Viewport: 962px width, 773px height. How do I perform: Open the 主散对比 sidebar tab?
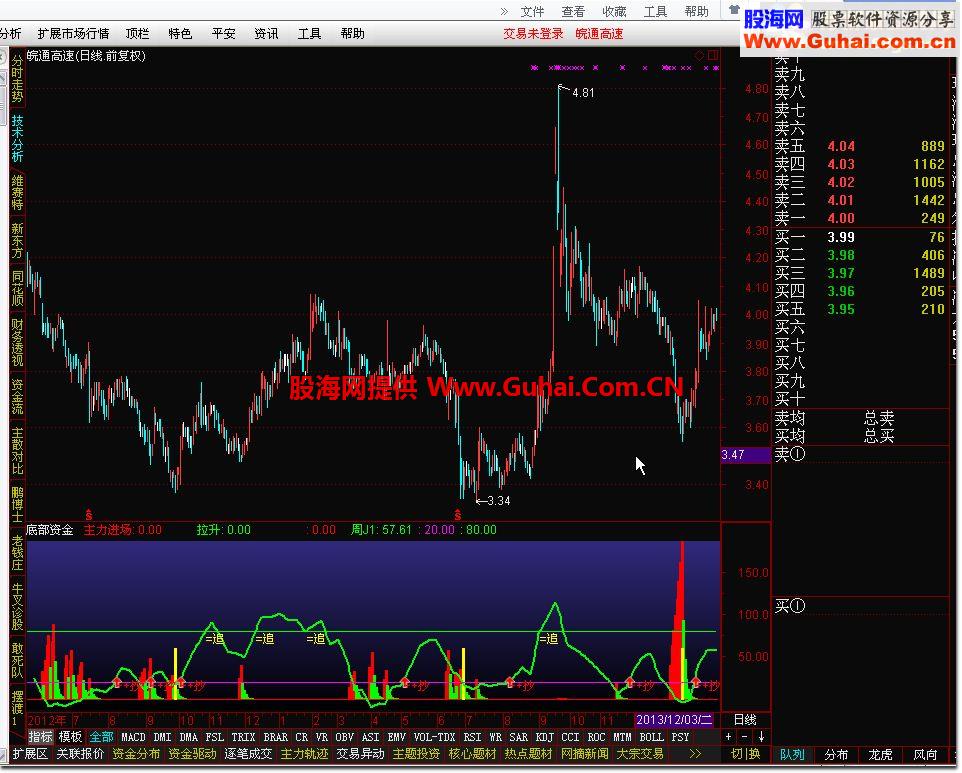tap(17, 451)
